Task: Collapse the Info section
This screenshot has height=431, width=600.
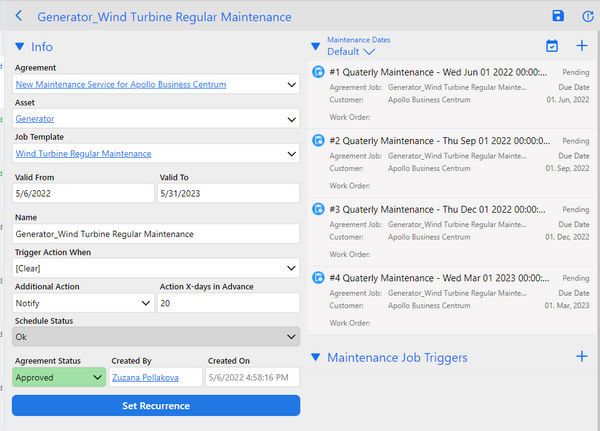Action: pos(19,46)
